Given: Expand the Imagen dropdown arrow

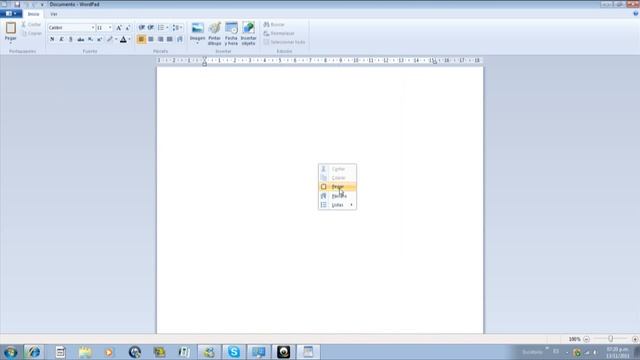Looking at the screenshot, I should 198,43.
